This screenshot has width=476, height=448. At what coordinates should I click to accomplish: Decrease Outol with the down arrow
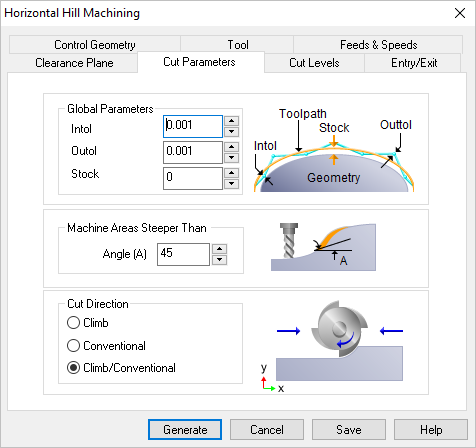(x=231, y=158)
